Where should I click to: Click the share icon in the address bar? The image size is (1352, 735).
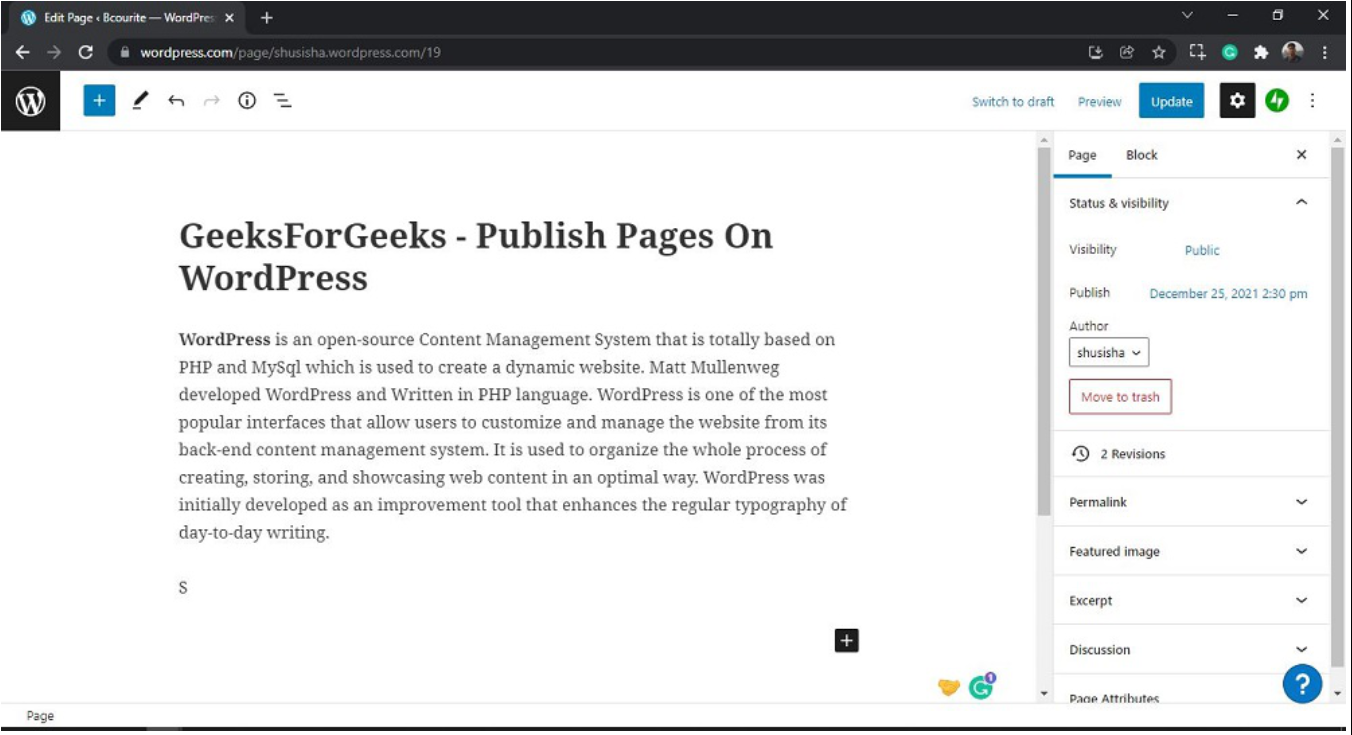[x=1127, y=52]
